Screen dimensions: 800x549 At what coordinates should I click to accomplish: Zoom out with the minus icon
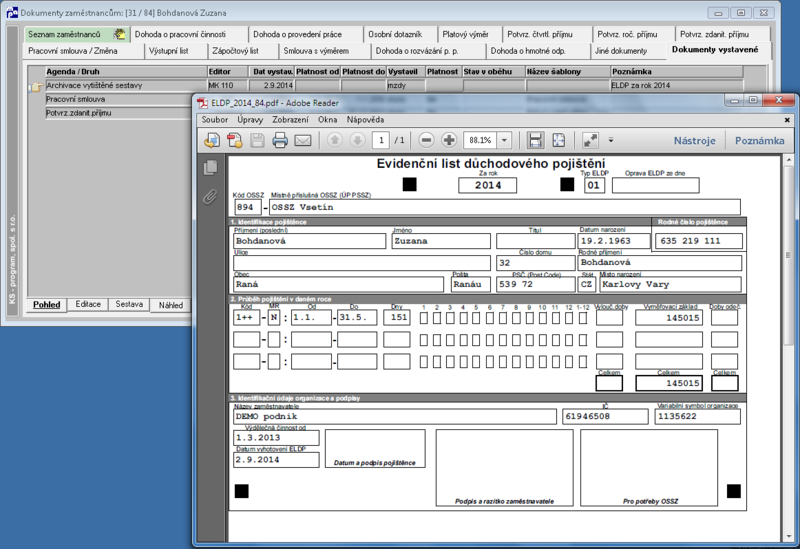click(427, 140)
